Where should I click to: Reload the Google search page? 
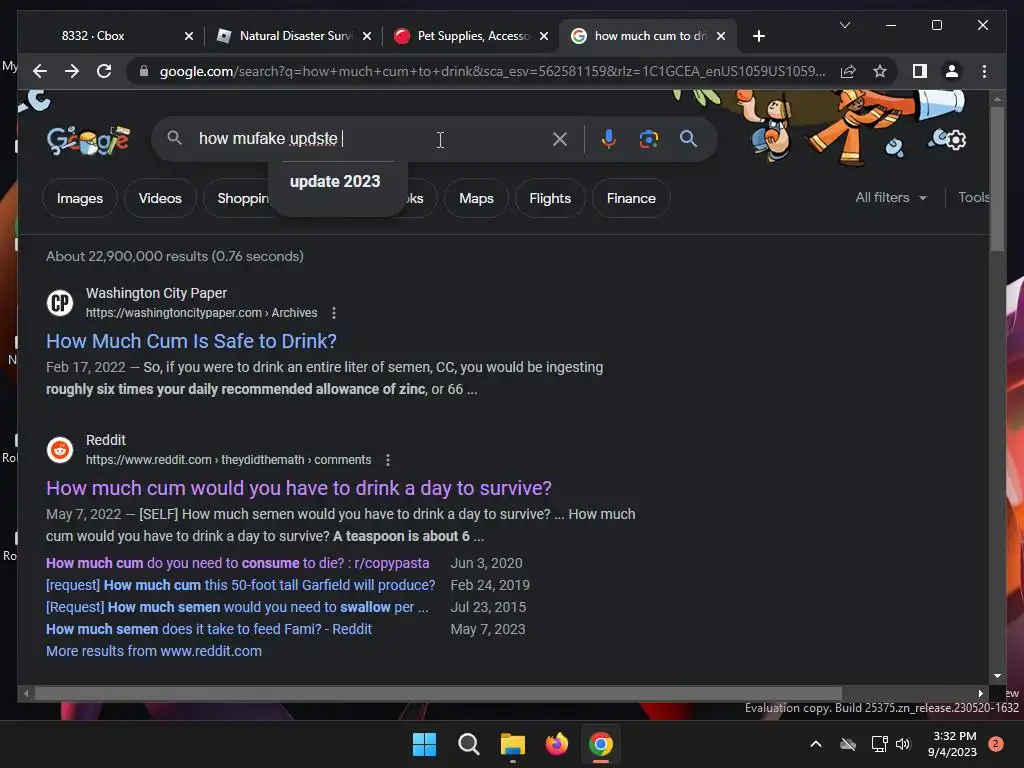(104, 71)
